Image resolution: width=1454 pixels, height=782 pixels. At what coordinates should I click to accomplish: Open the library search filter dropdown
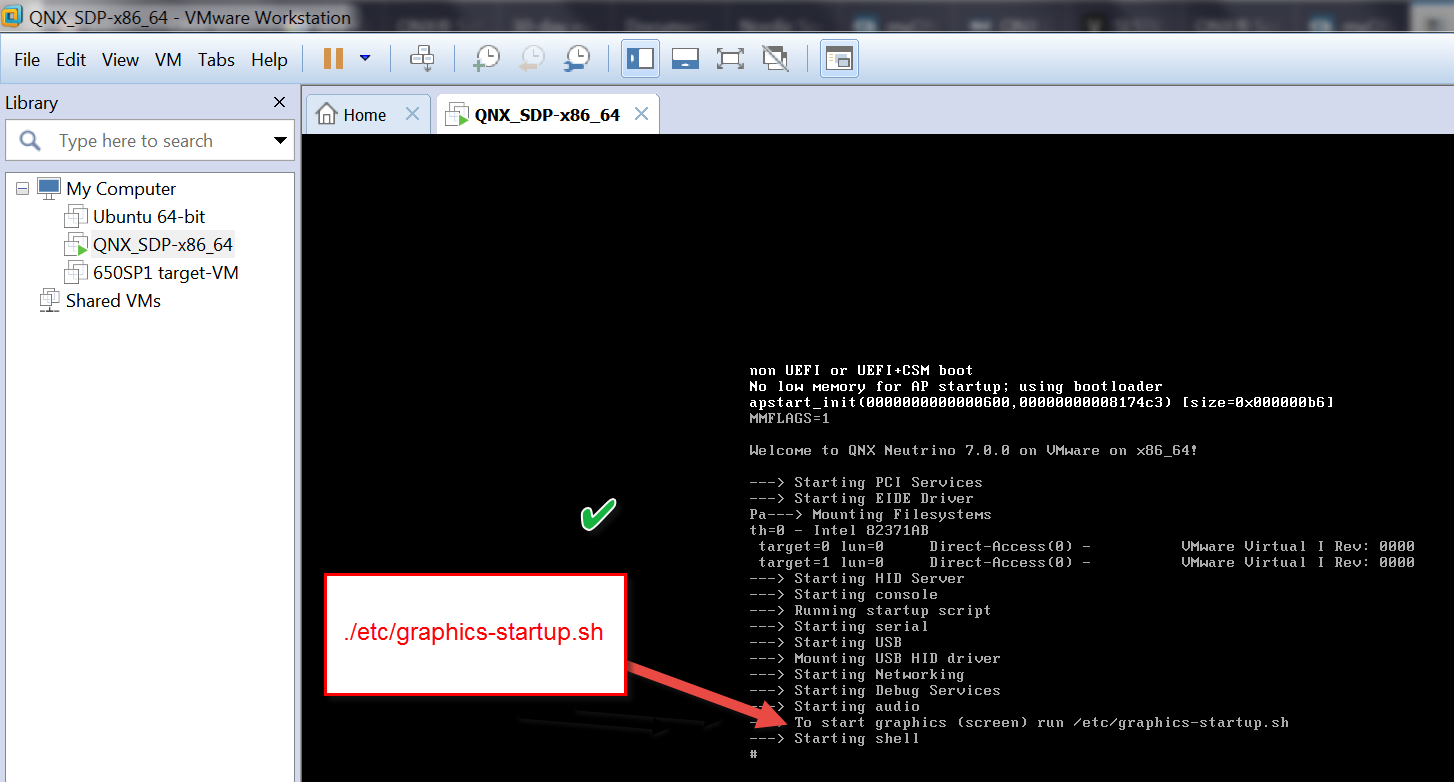(x=280, y=141)
